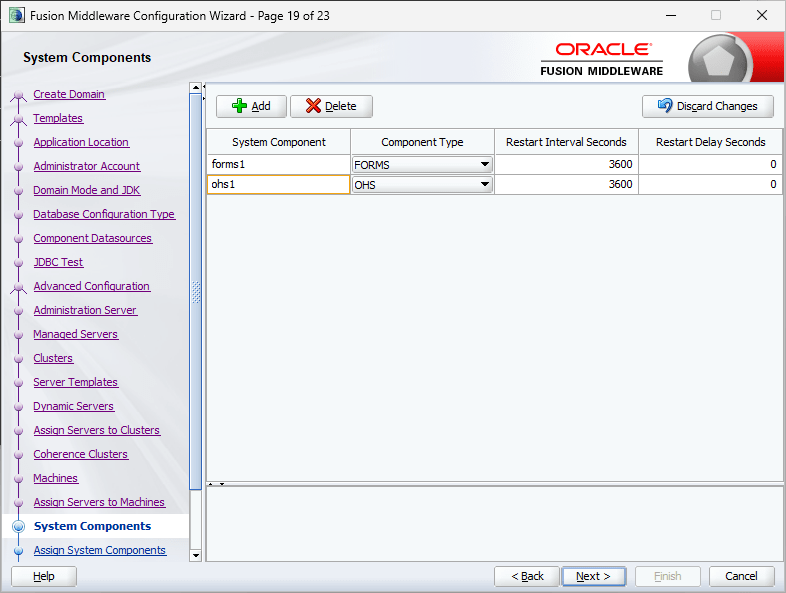786x593 pixels.
Task: Click the Add button label
Action: (261, 106)
